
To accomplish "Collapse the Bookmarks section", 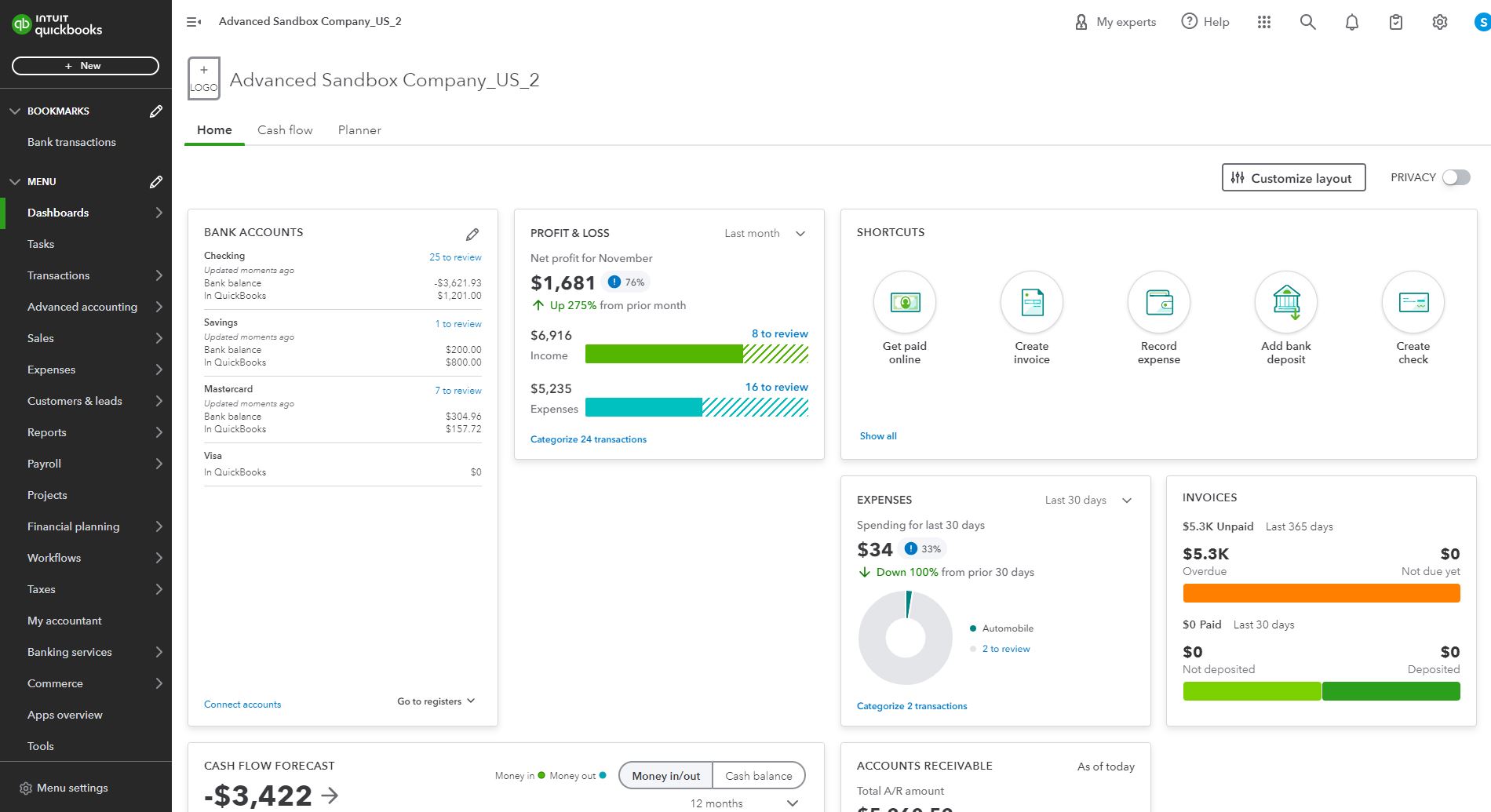I will tap(15, 111).
